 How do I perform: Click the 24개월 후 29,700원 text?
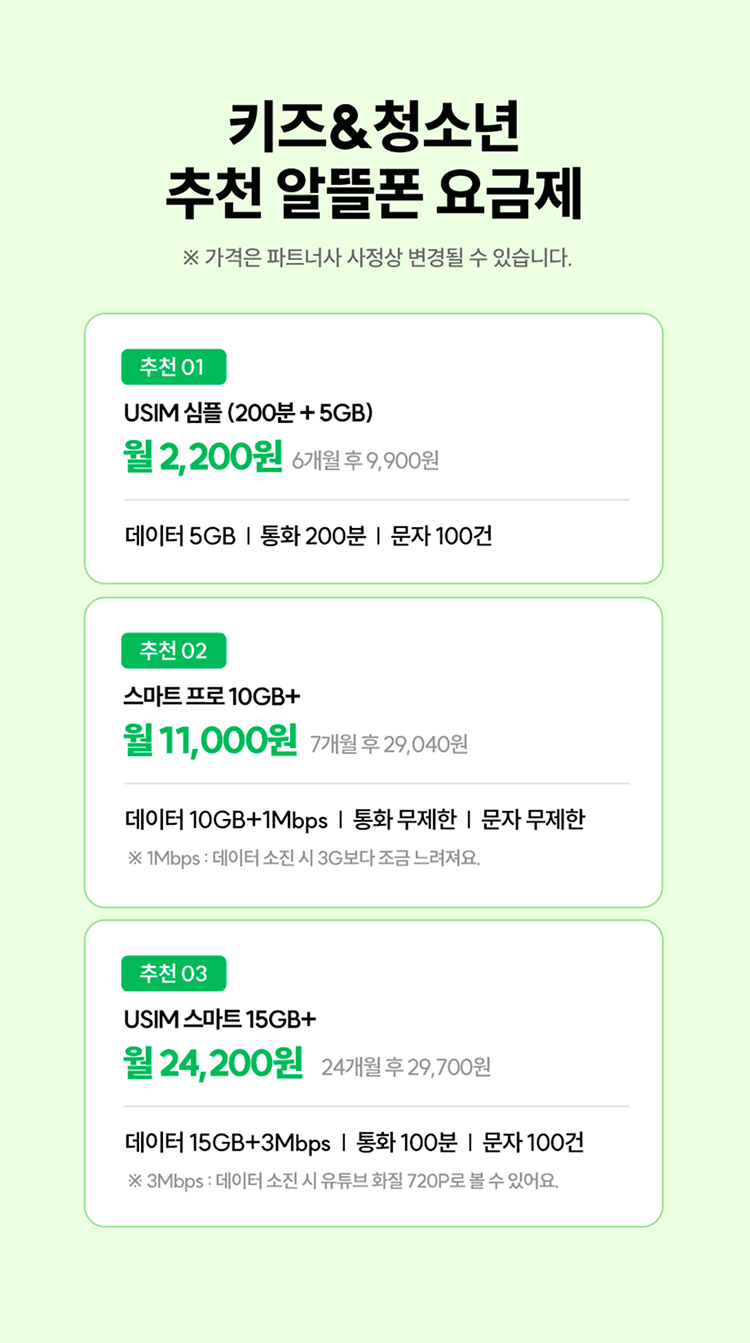pos(406,1068)
